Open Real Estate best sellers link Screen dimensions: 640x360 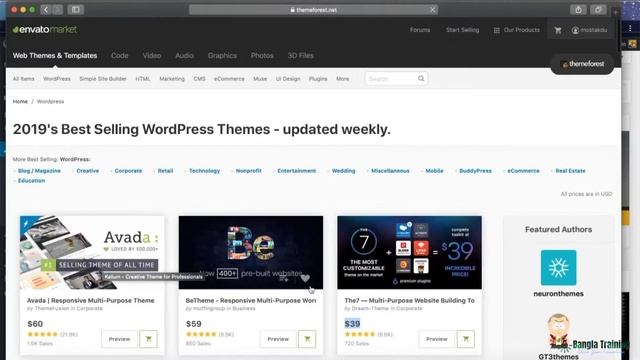[x=570, y=171]
